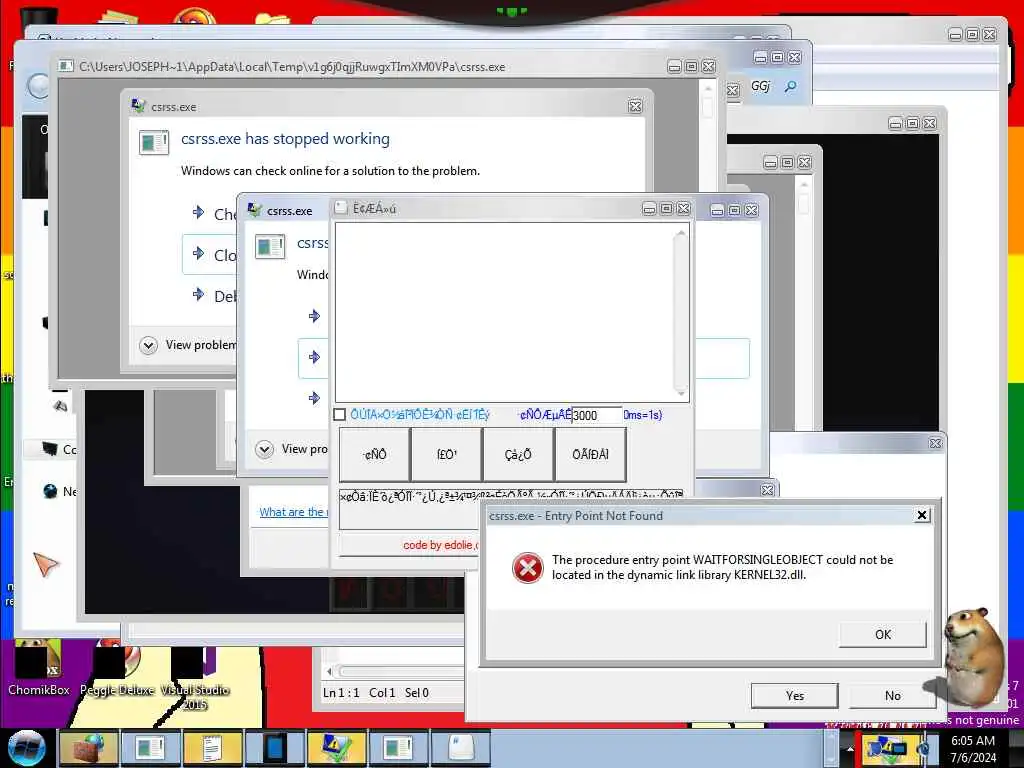
Task: Tick the checkbox under the garbled text area
Action: [x=340, y=415]
